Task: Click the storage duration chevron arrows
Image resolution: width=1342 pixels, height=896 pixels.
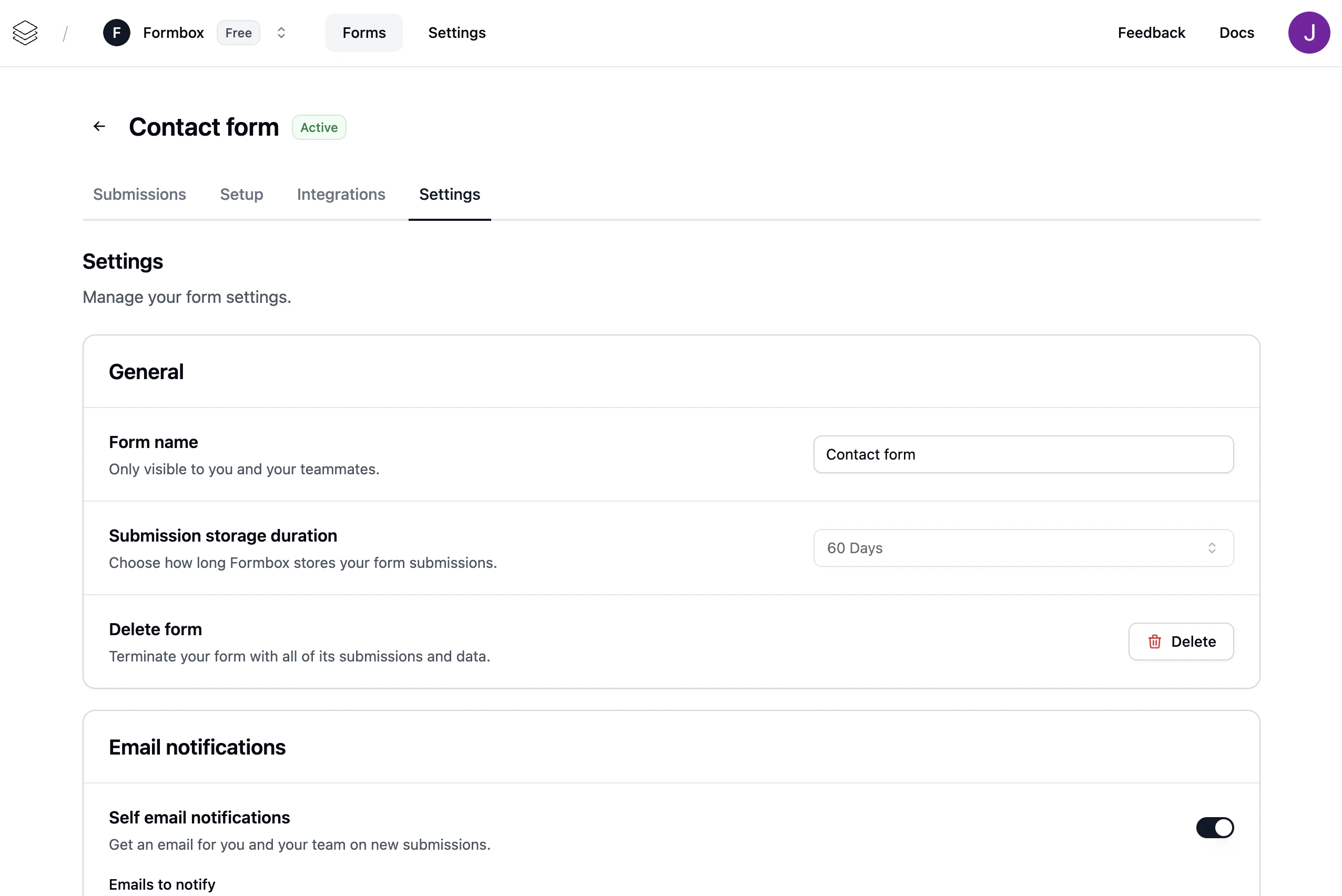Action: pos(1212,548)
